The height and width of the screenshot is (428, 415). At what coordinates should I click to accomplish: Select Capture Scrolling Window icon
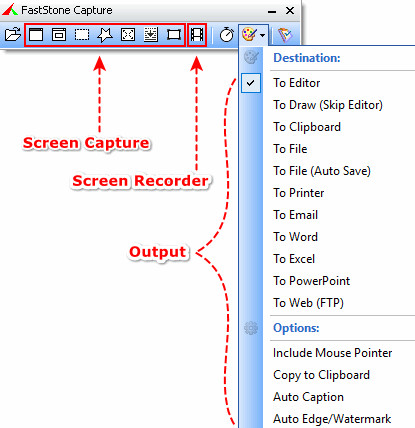[x=151, y=34]
